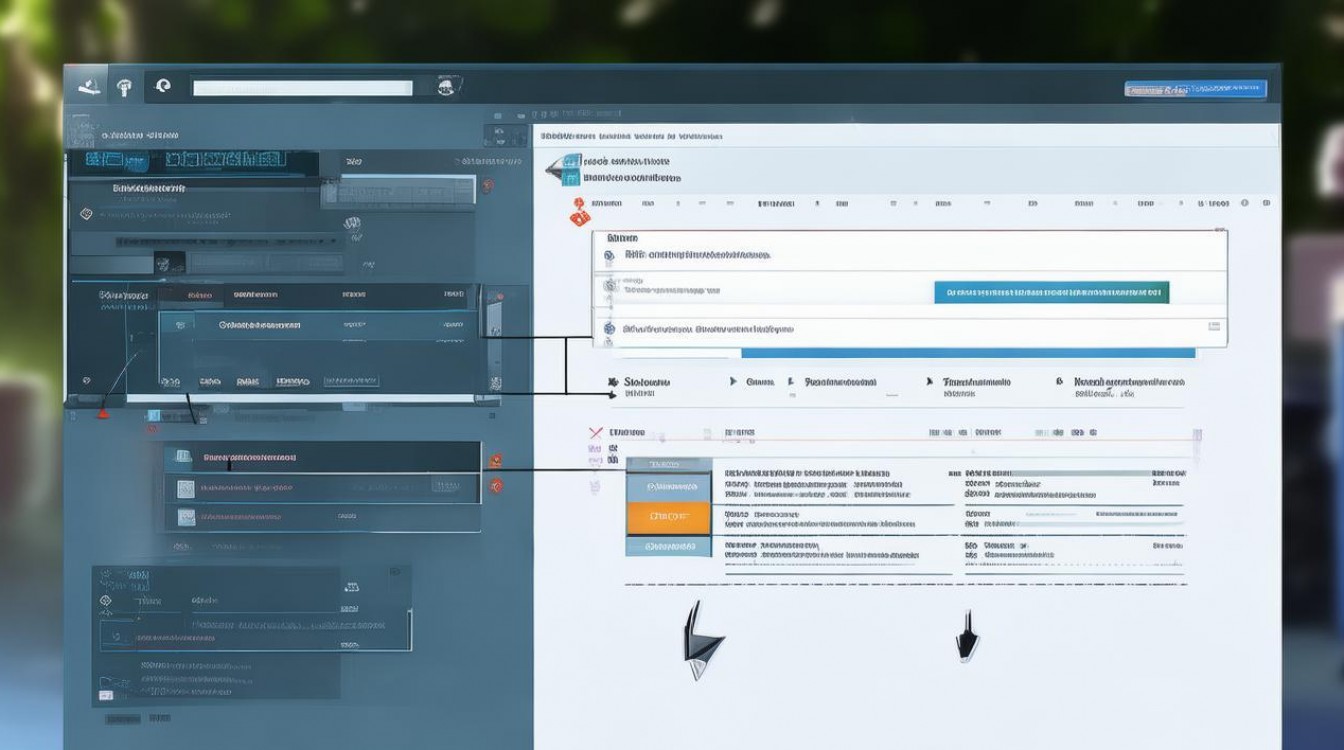Image resolution: width=1344 pixels, height=750 pixels.
Task: Toggle the round marker on the second white list row
Action: (x=608, y=287)
